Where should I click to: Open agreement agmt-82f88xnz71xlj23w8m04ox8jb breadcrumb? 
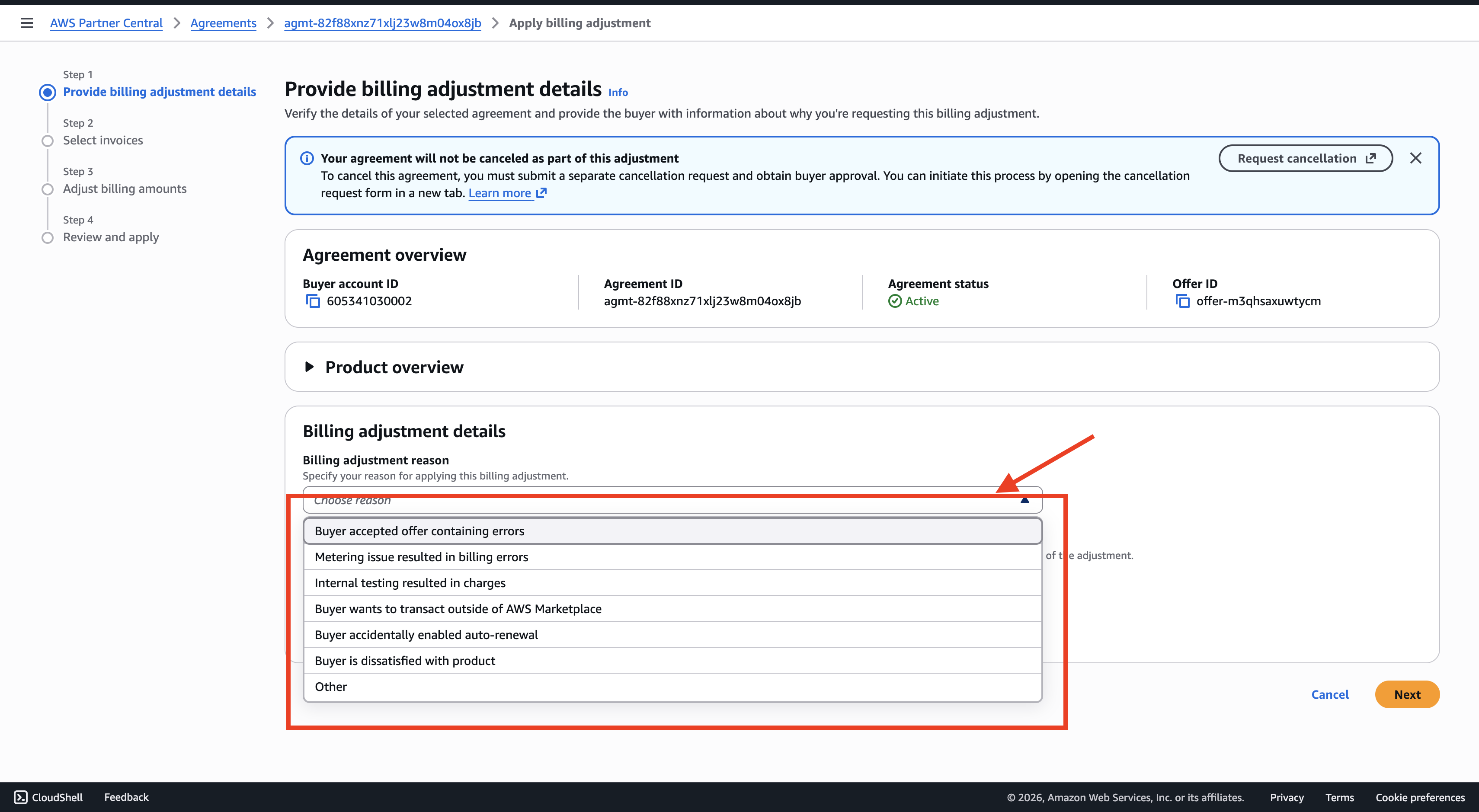click(382, 23)
